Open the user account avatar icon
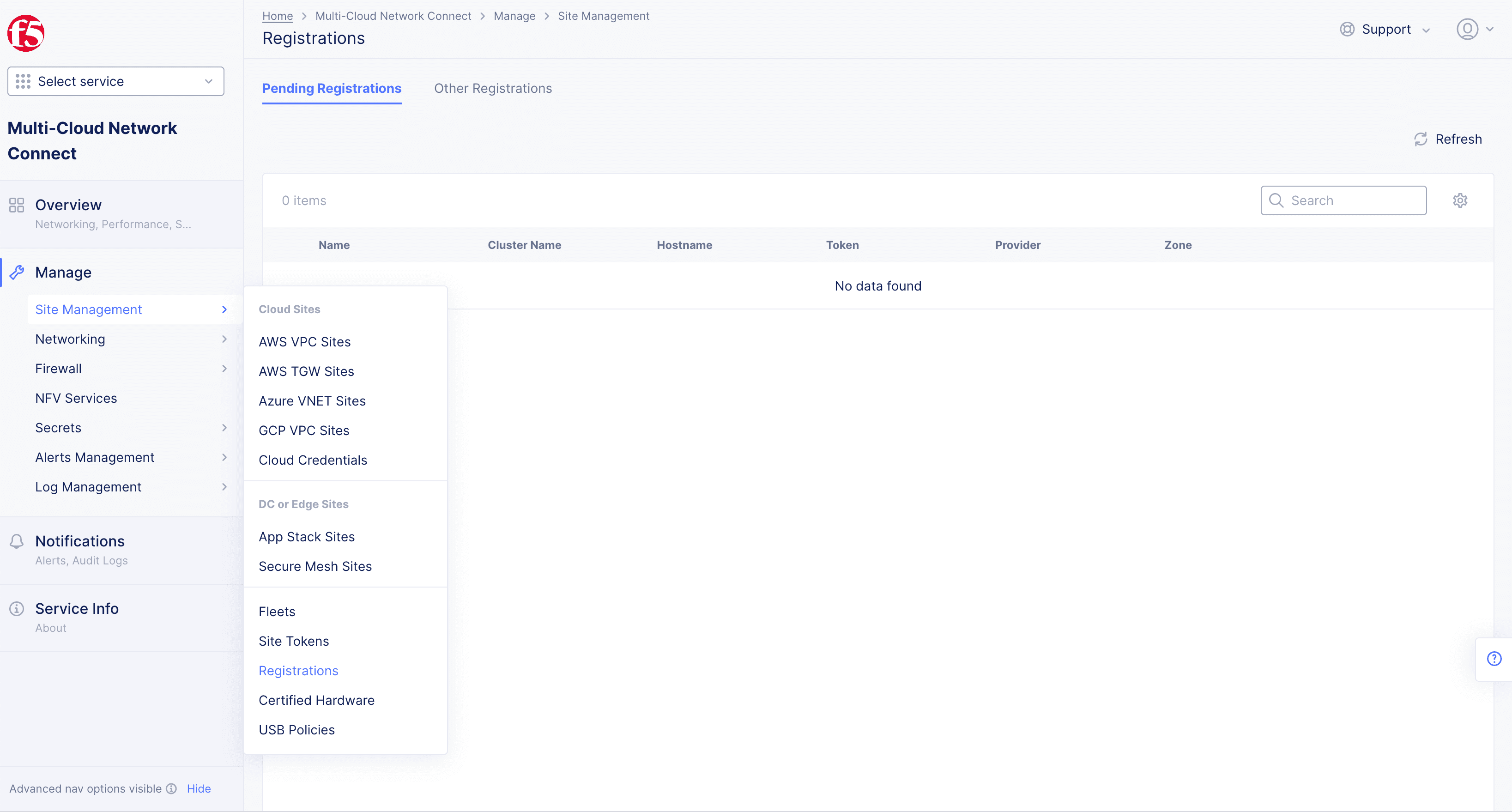The image size is (1512, 812). (1467, 29)
